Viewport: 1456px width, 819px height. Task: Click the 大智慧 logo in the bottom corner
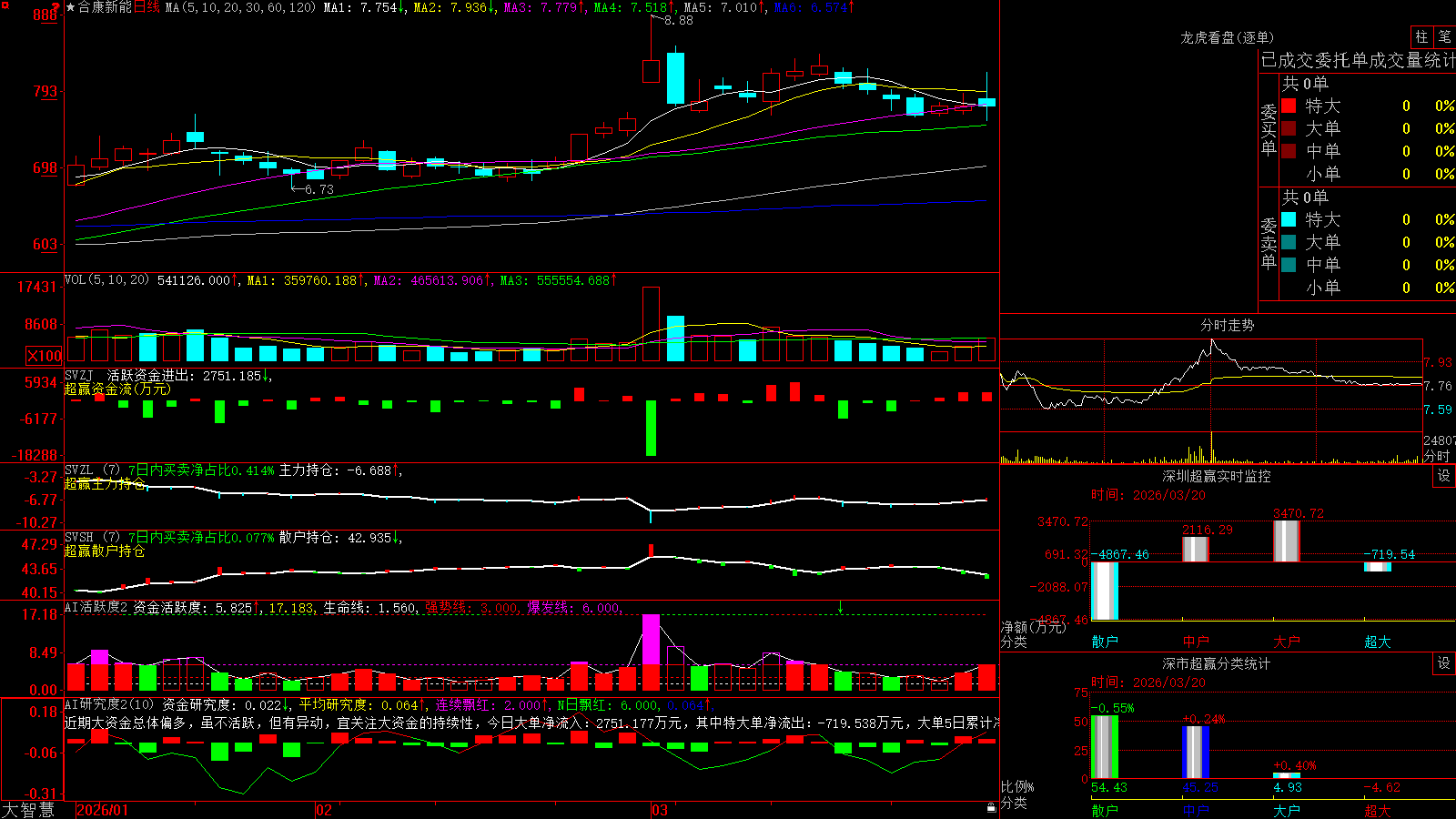28,810
